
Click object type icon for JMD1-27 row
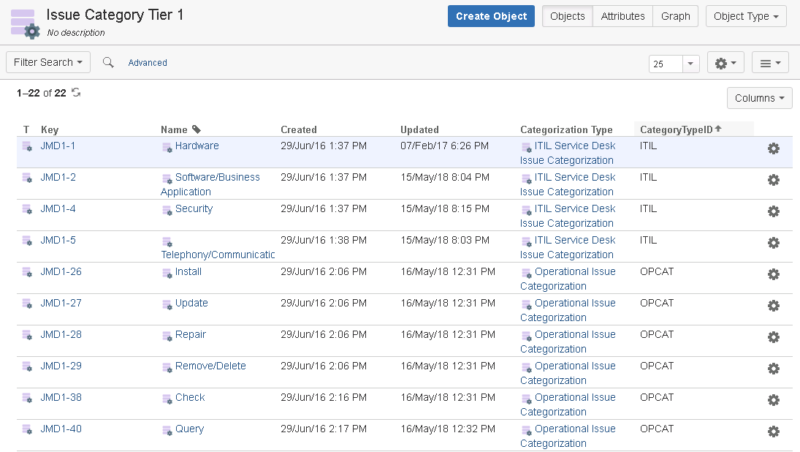click(x=27, y=304)
